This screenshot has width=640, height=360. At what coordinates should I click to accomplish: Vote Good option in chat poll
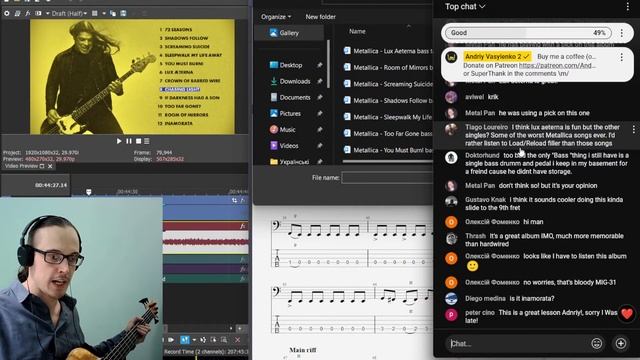[x=528, y=33]
